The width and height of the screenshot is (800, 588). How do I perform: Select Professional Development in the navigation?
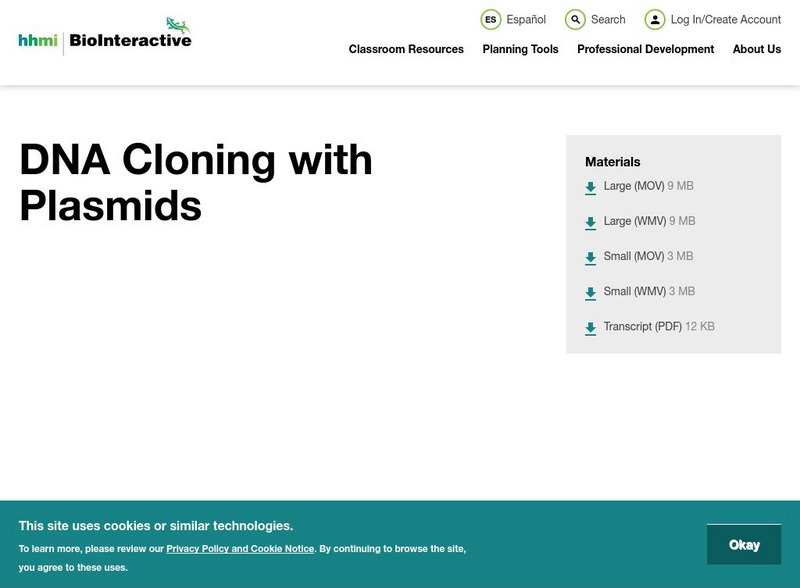(646, 49)
